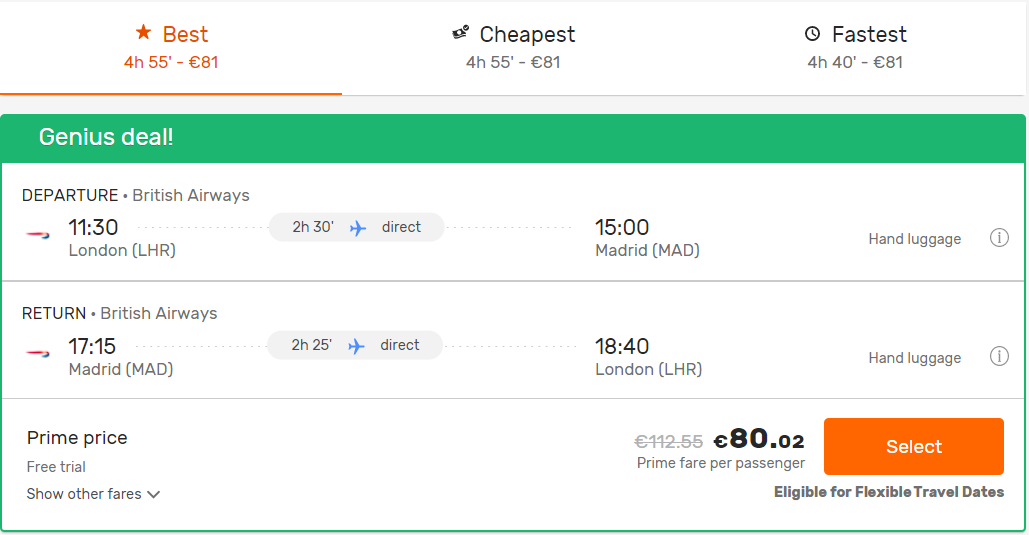This screenshot has width=1029, height=535.
Task: Select the Best sorting tab
Action: pos(171,47)
